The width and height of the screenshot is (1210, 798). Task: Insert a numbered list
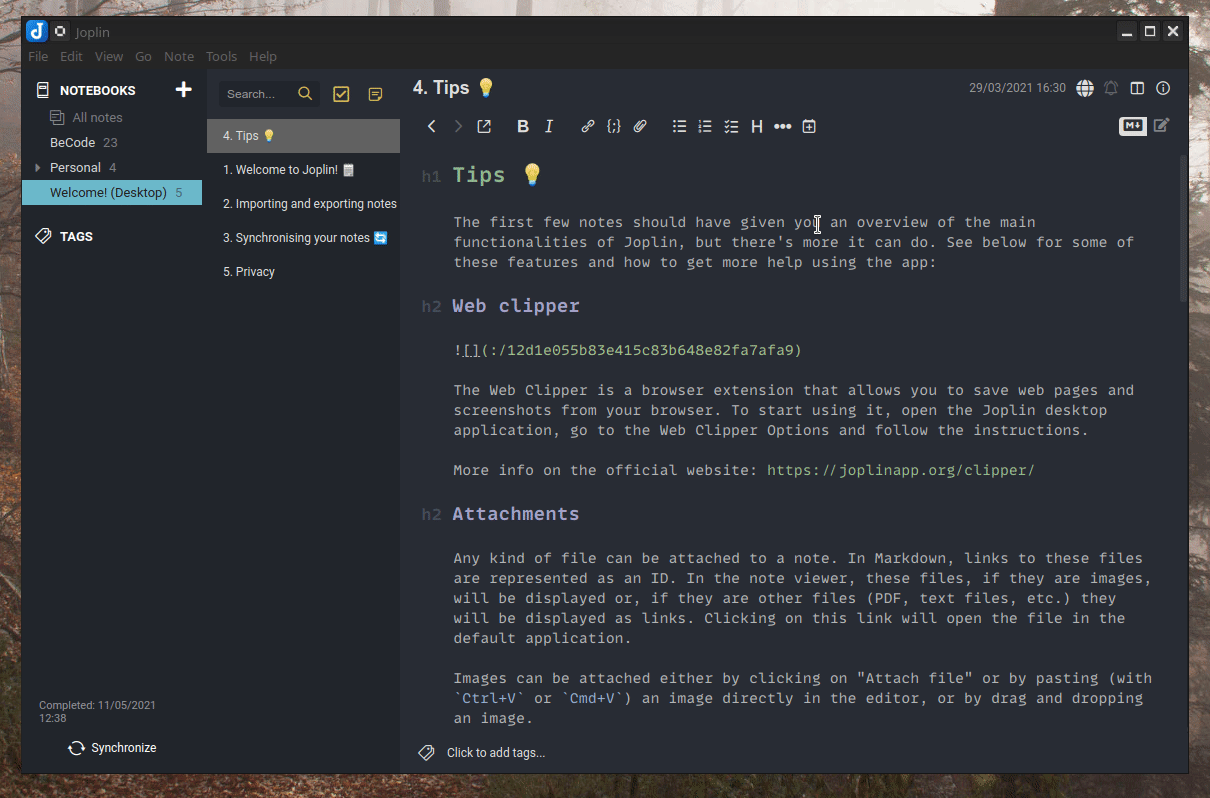click(x=705, y=126)
